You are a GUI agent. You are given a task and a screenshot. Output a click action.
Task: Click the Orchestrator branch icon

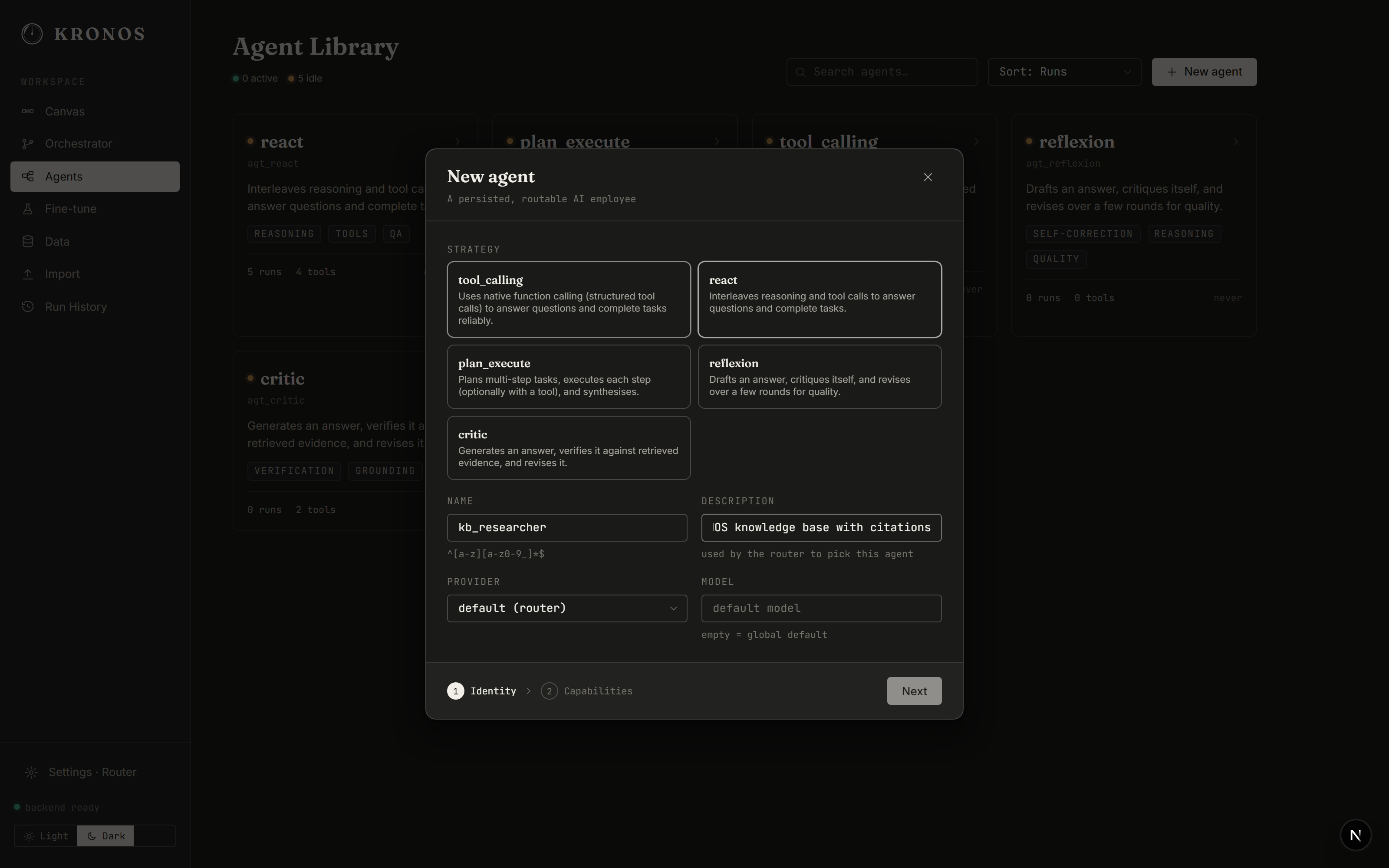tap(27, 144)
